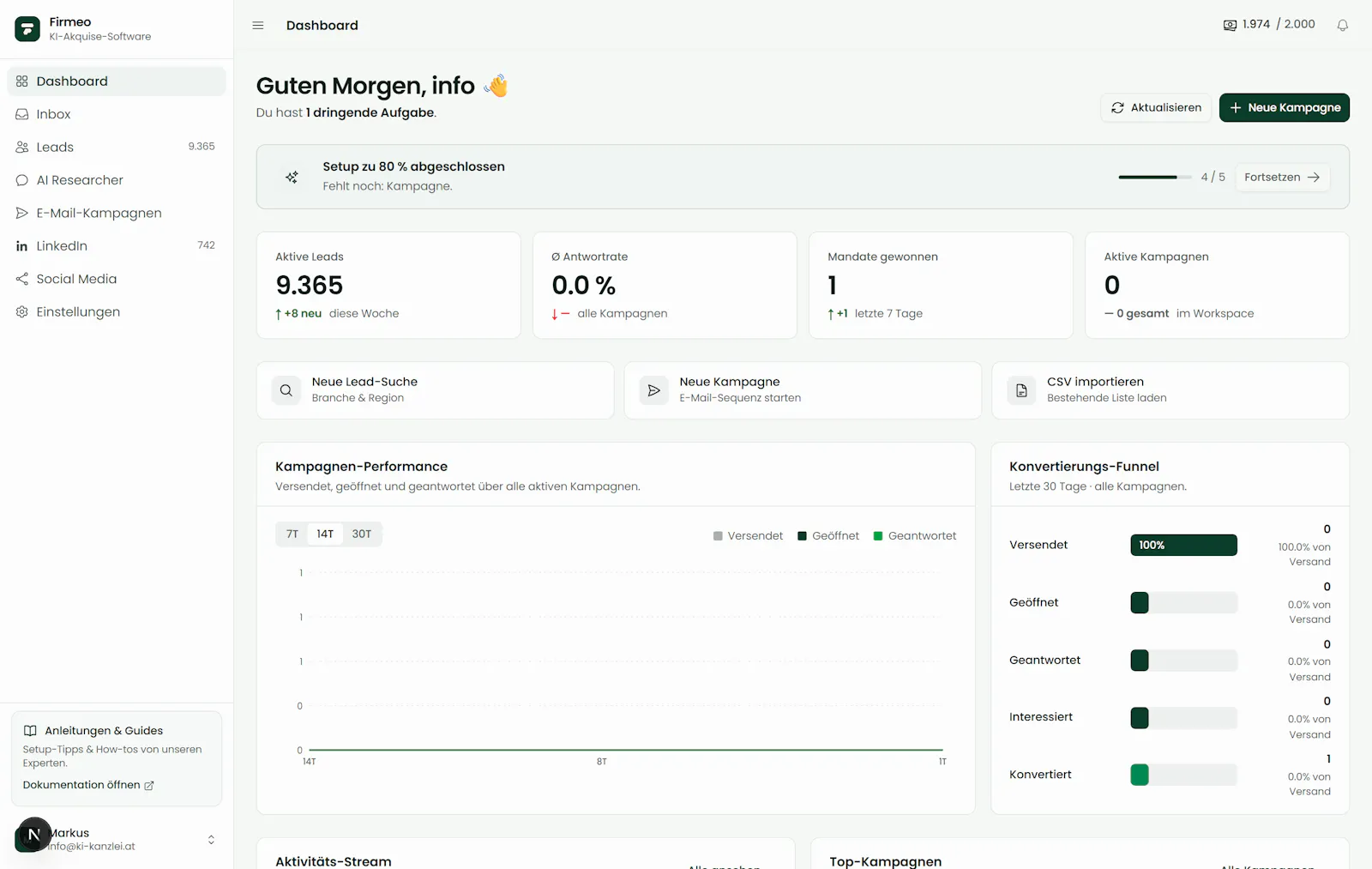Open Einstellungen page
The image size is (1372, 869).
[x=117, y=311]
